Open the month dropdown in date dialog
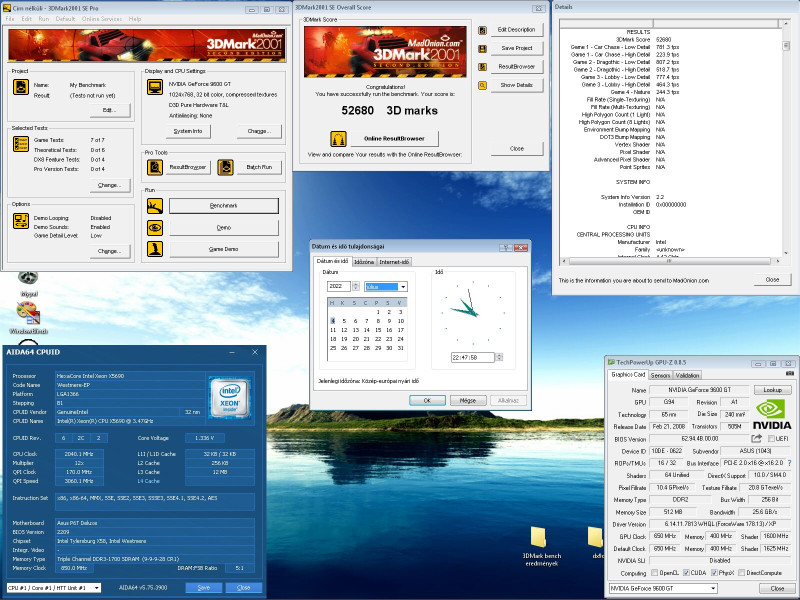Screen dimensions: 800x600 (403, 287)
